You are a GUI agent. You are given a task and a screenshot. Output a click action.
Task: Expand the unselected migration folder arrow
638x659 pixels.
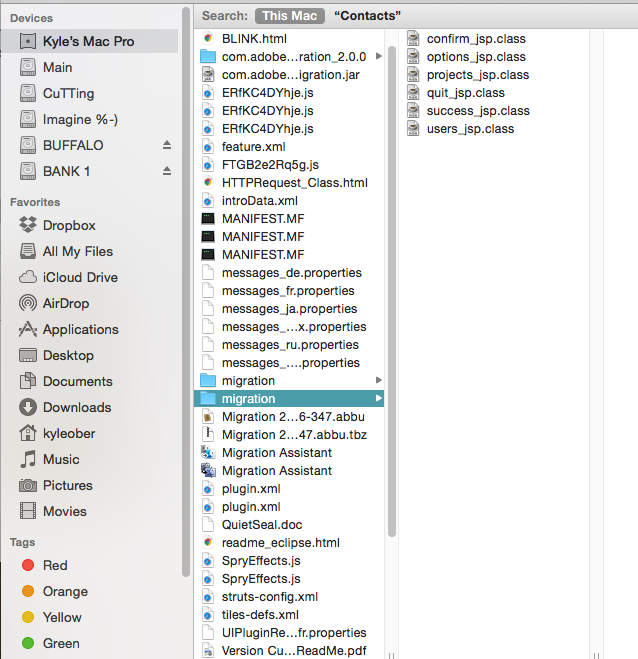pyautogui.click(x=379, y=380)
